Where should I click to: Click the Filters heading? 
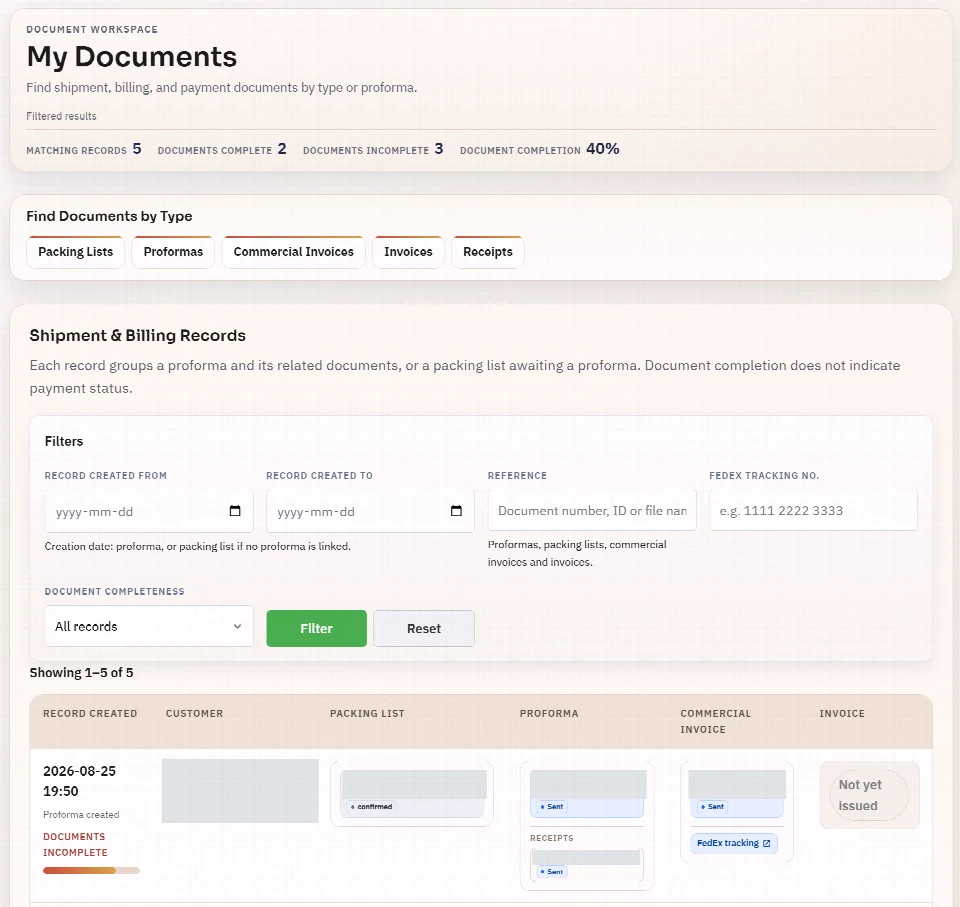[64, 441]
